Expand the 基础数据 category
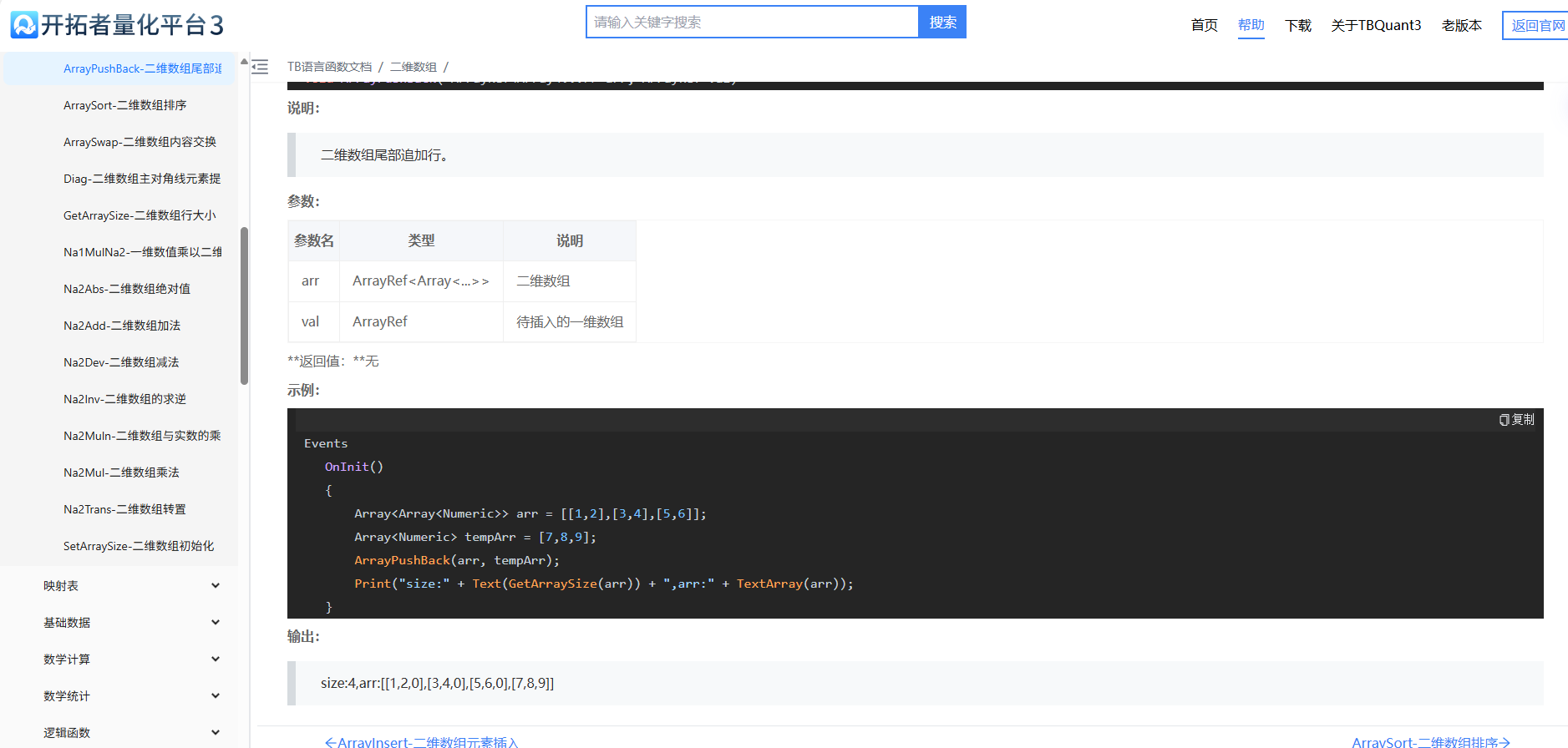 (215, 623)
